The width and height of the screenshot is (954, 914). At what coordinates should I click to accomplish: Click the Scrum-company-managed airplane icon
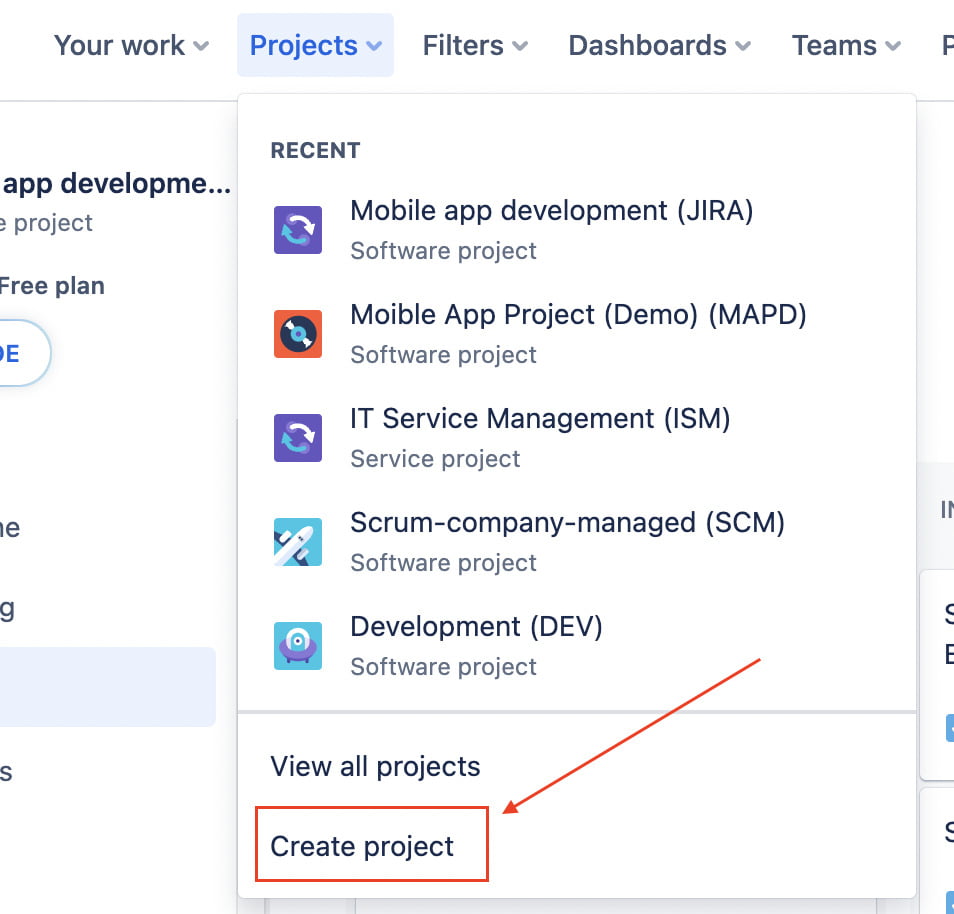[x=298, y=542]
